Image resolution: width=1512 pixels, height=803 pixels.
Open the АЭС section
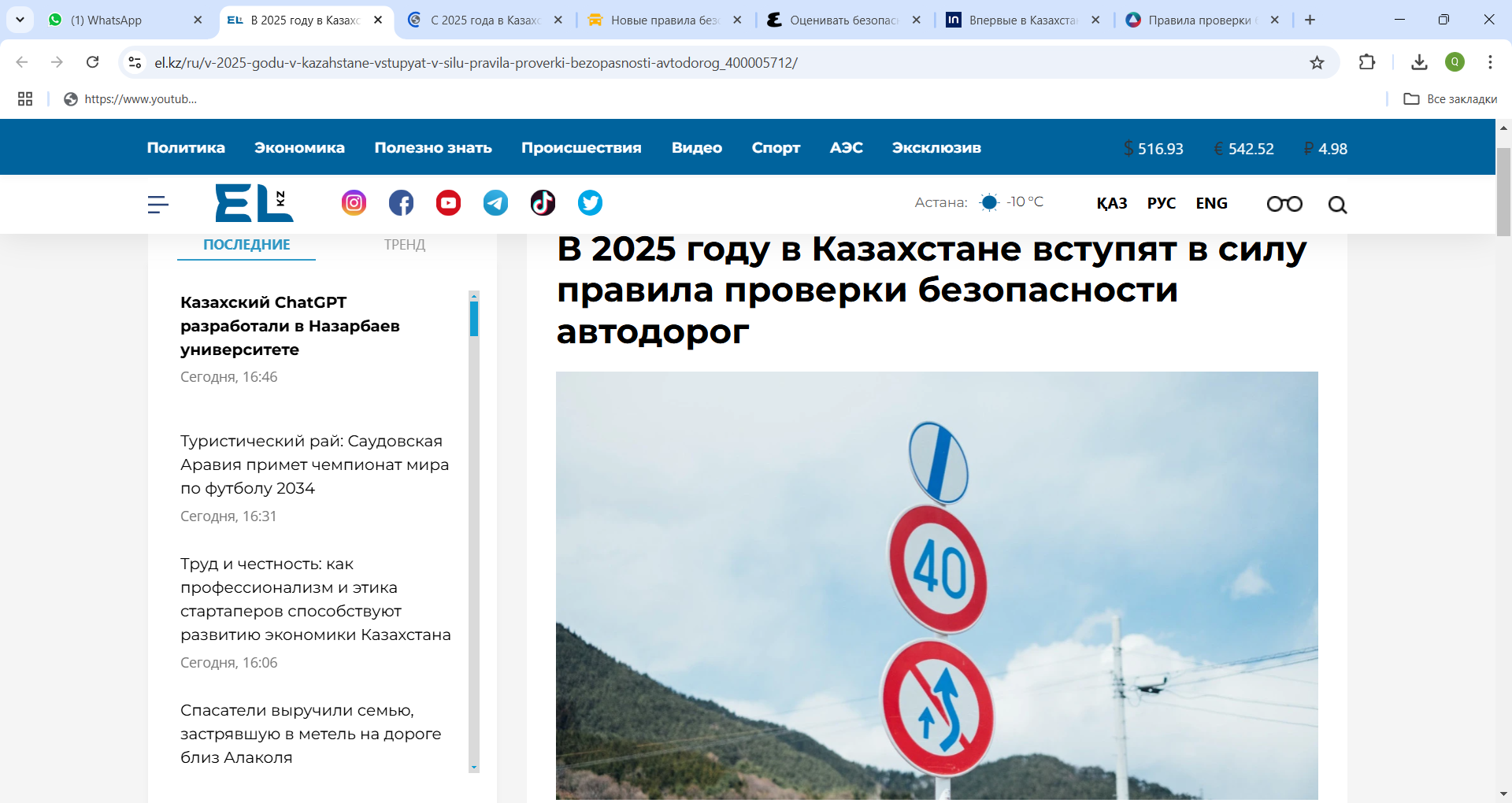coord(847,148)
